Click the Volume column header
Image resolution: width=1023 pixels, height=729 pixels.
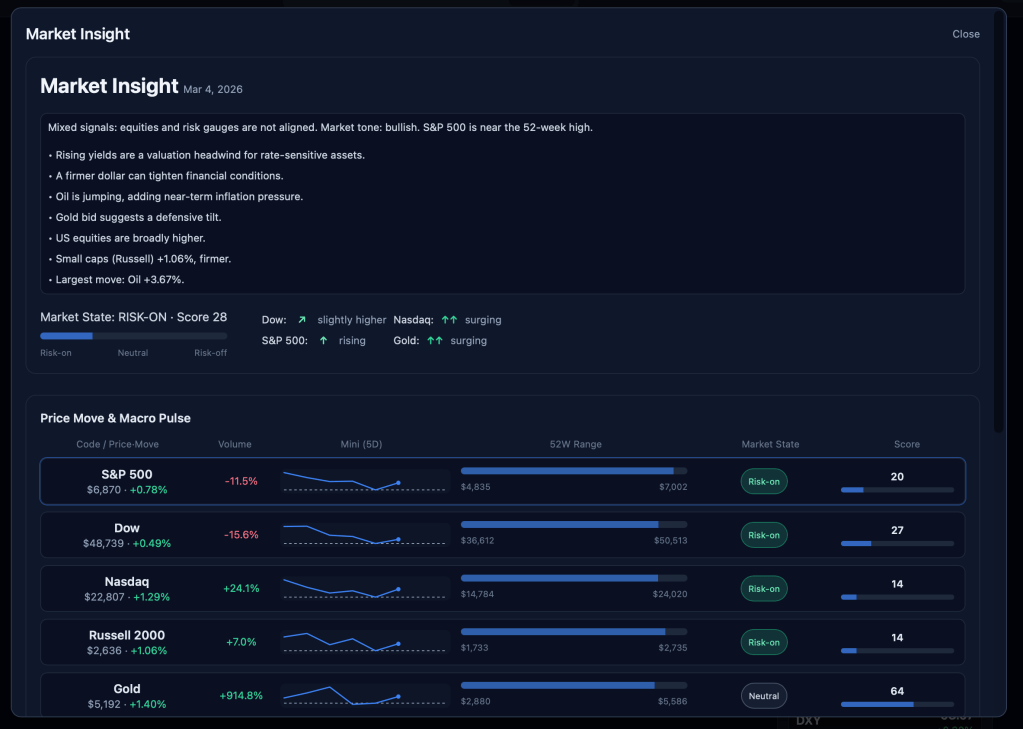tap(235, 444)
